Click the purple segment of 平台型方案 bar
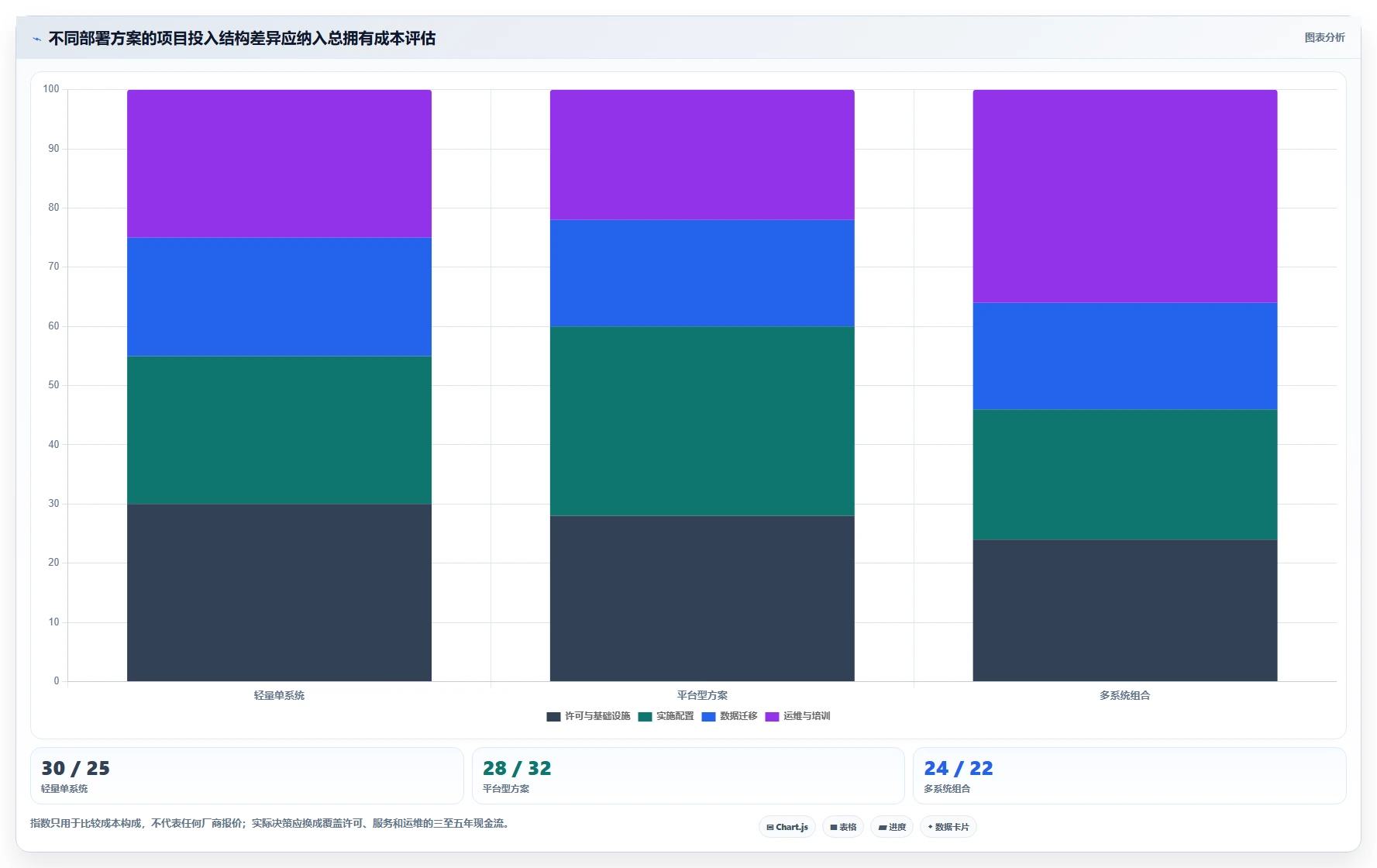This screenshot has width=1377, height=868. point(702,155)
